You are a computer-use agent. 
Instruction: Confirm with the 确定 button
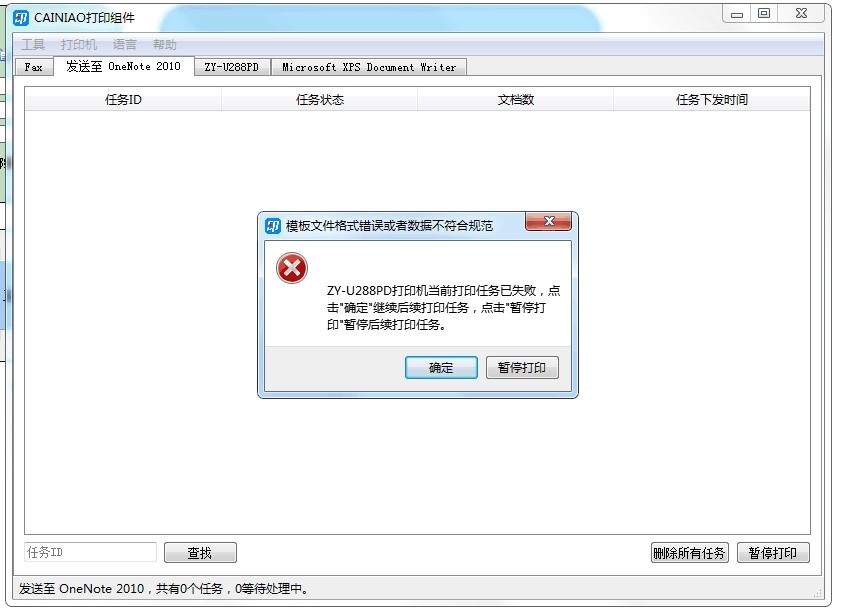[x=441, y=368]
